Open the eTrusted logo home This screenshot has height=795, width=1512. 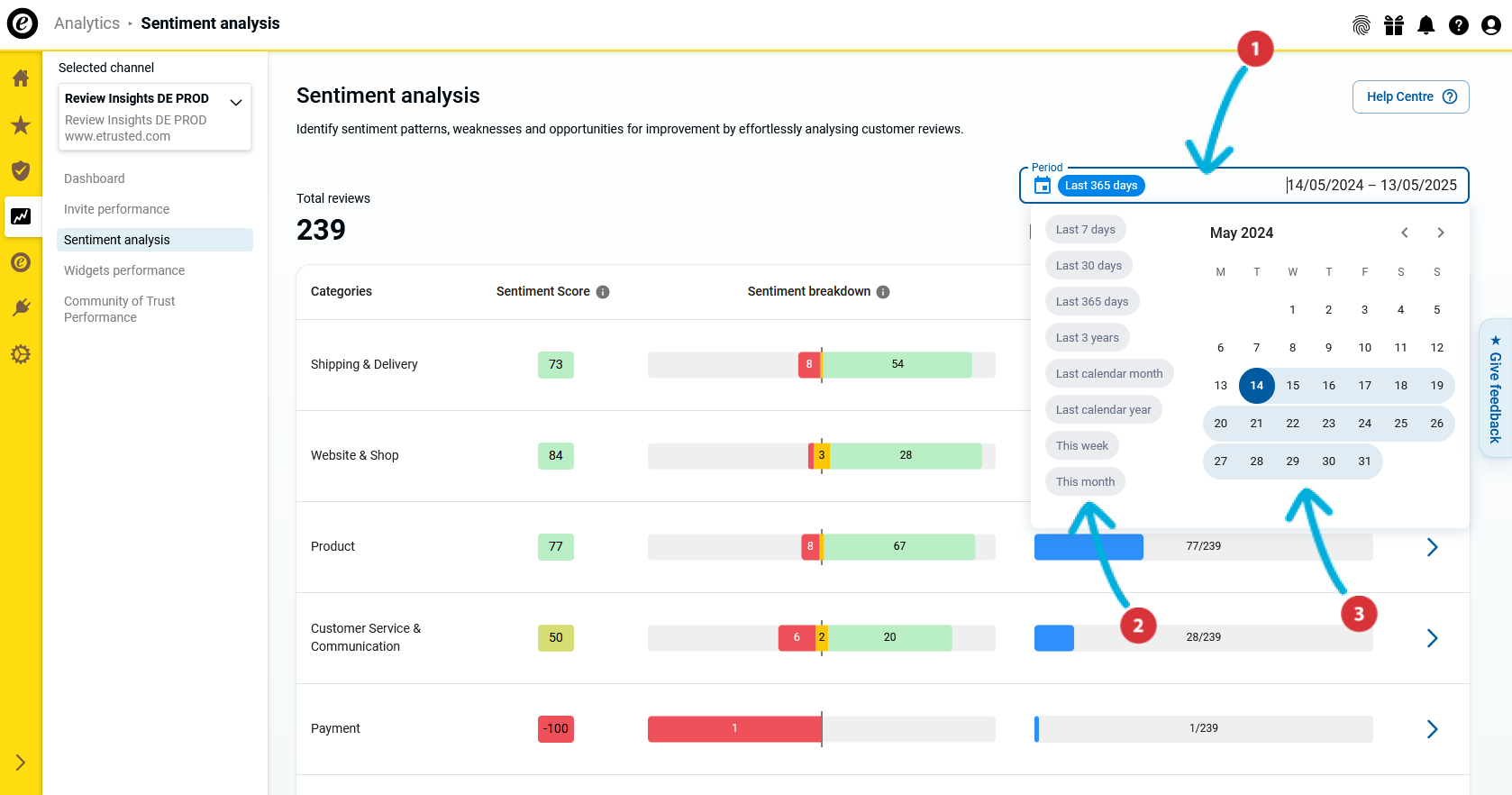23,23
